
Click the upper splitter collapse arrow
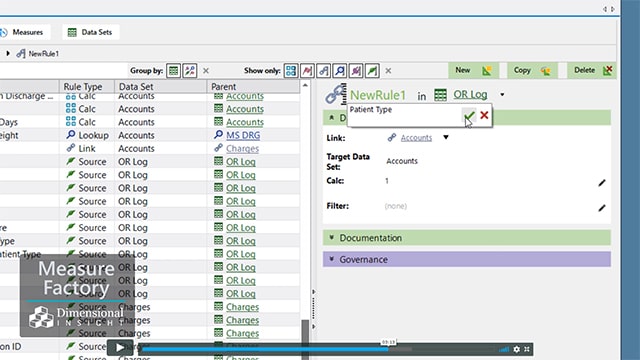313,292
